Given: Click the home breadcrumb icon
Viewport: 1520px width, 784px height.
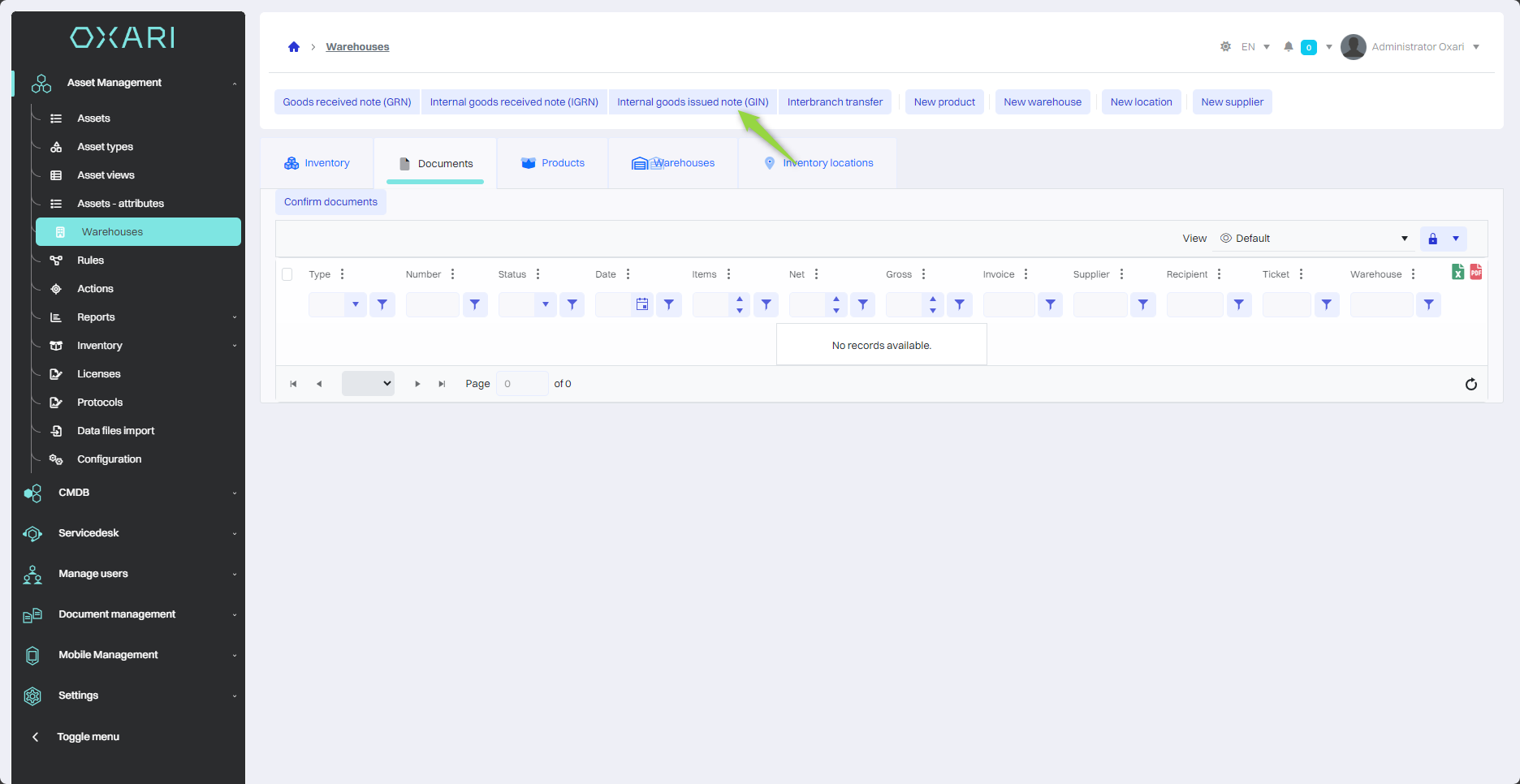Looking at the screenshot, I should click(294, 47).
